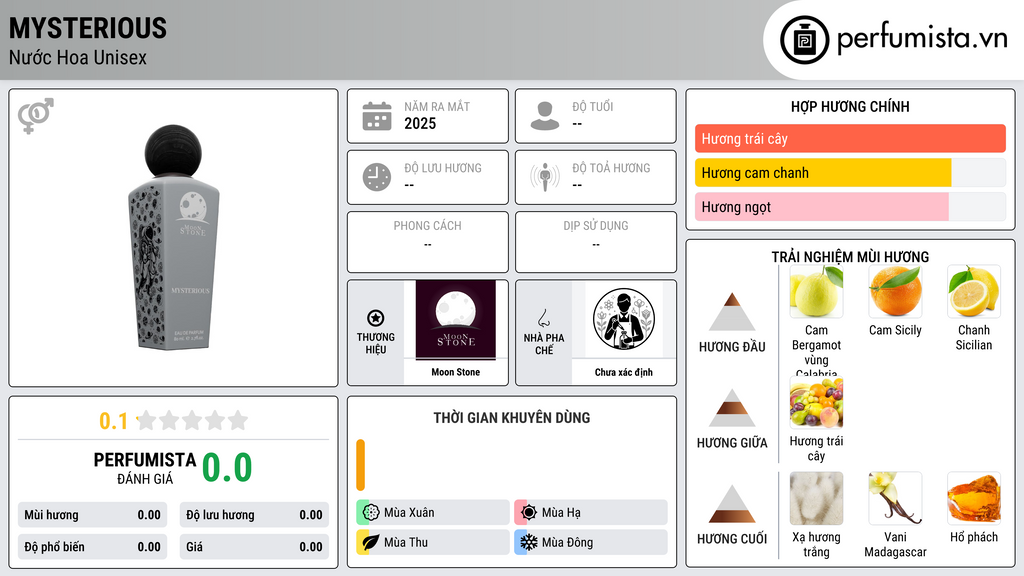1024x576 pixels.
Task: Select the Mùa Thu season label
Action: click(x=406, y=542)
